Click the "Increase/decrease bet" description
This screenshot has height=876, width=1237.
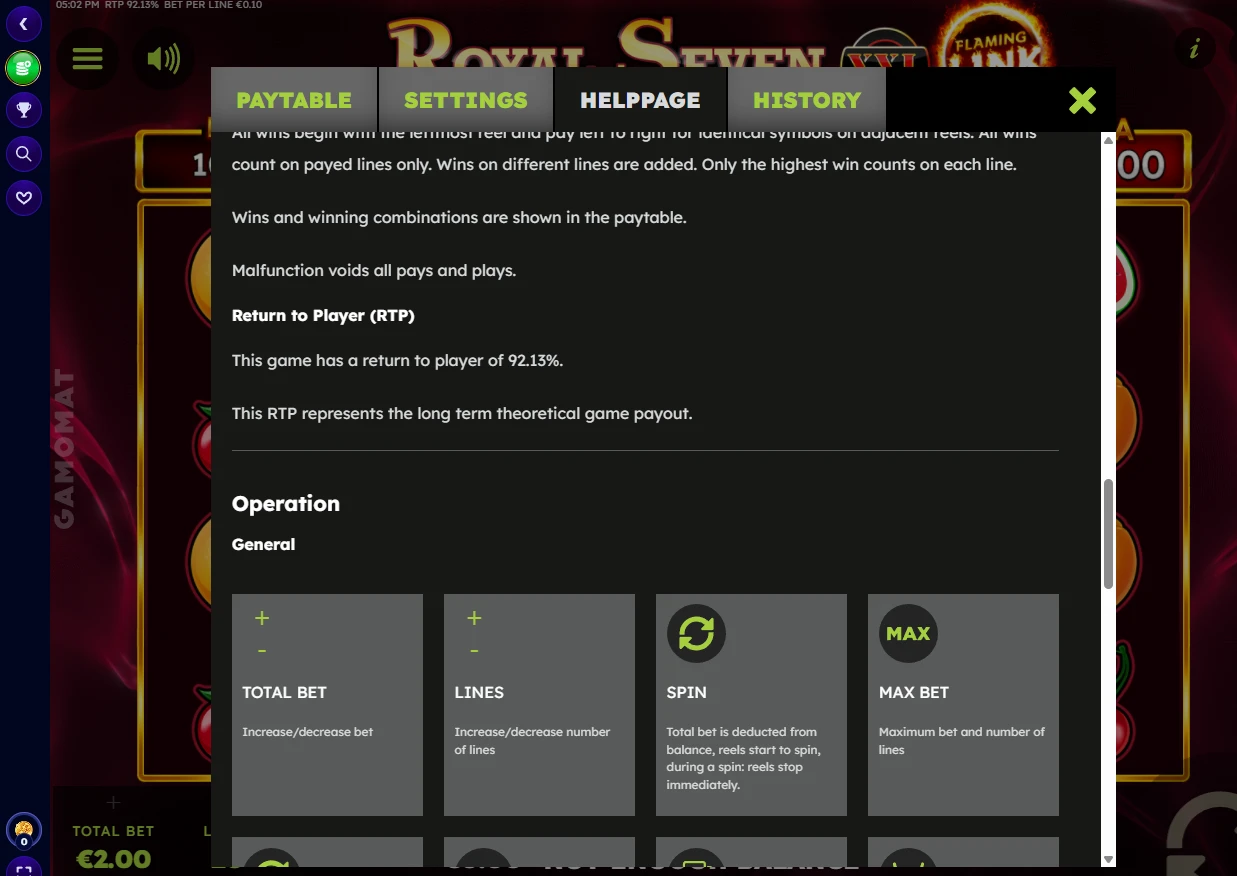308,732
